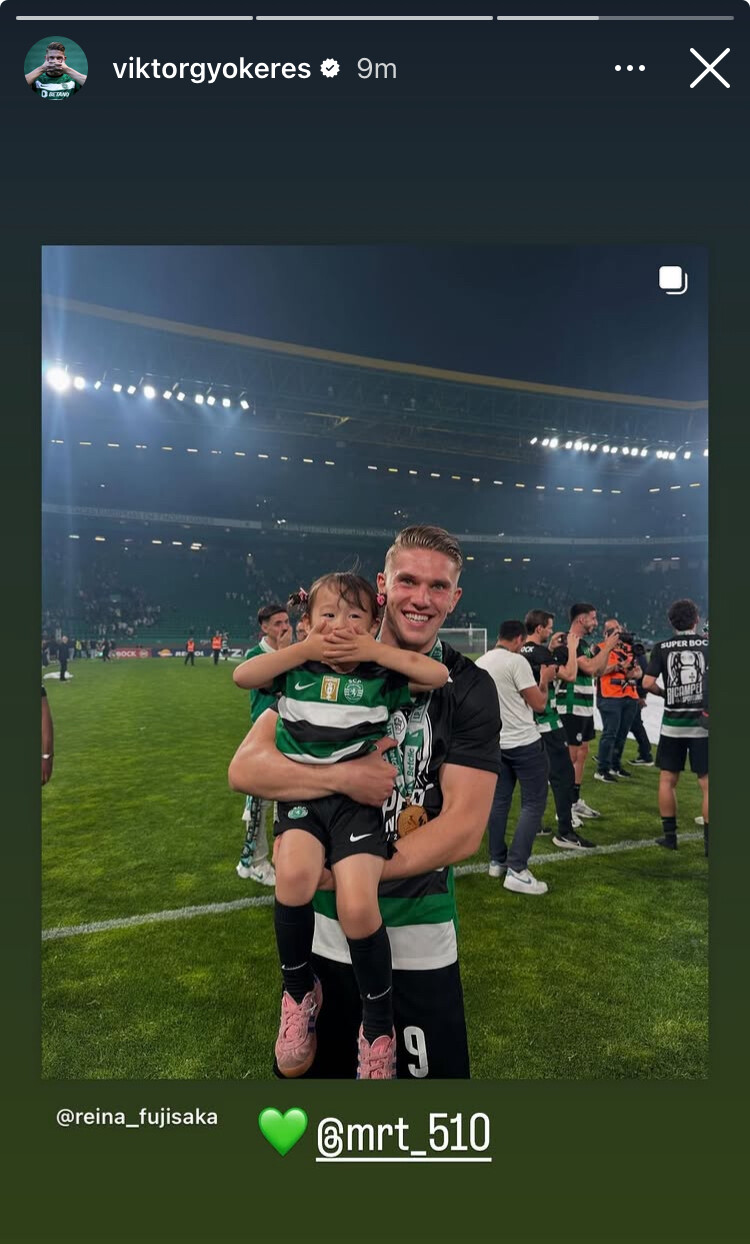Click the multi-photo carousel icon on post

coord(673,279)
